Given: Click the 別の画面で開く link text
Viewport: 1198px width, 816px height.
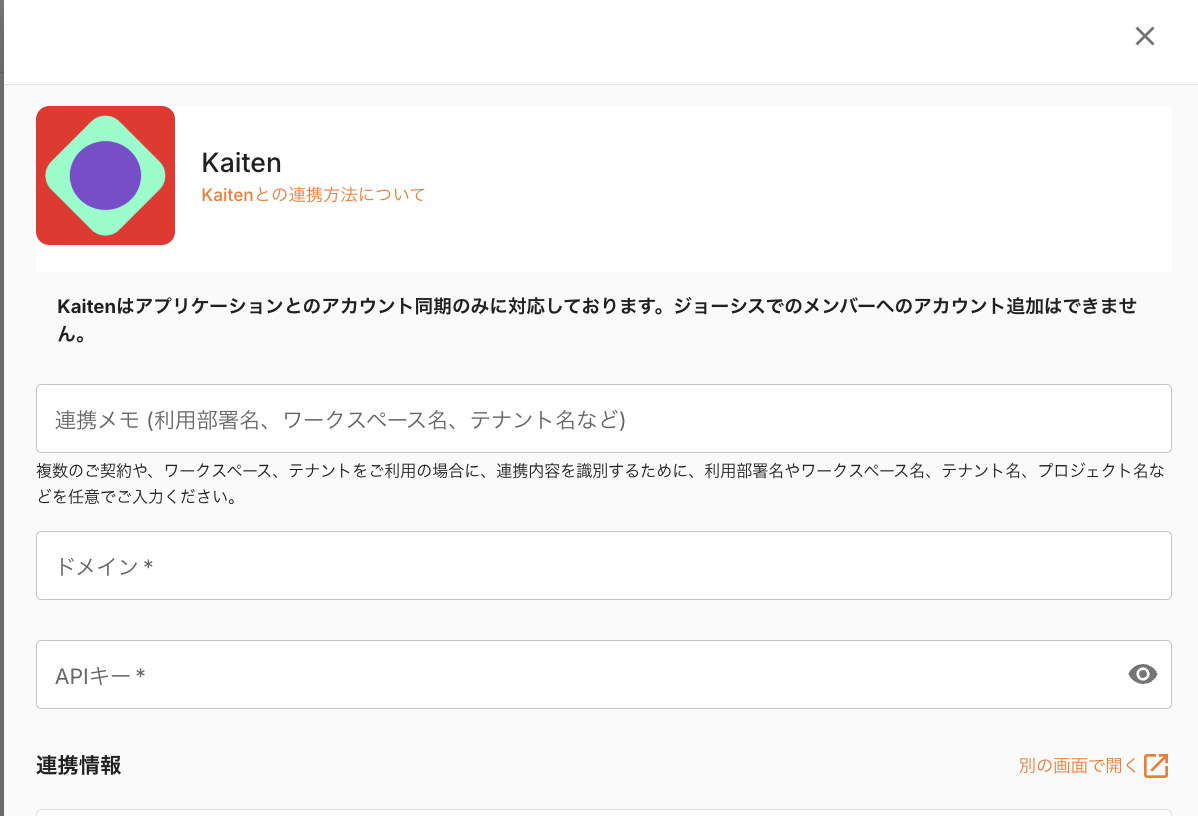Looking at the screenshot, I should point(1078,766).
